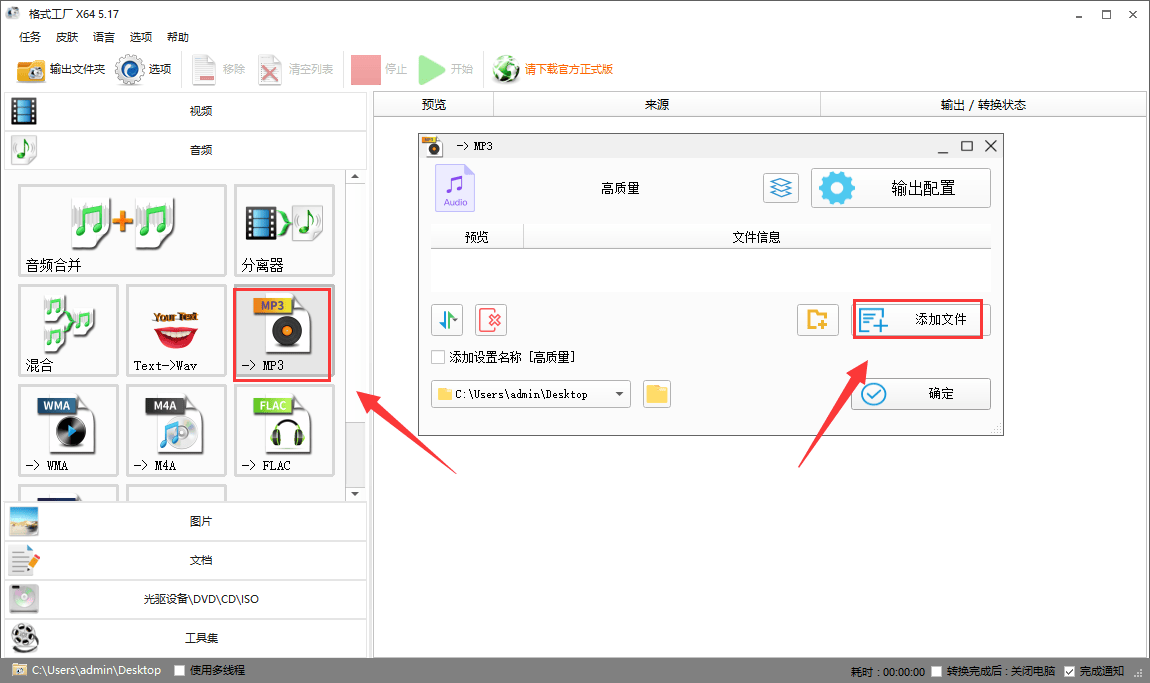Open the output path dropdown
The image size is (1150, 683).
622,394
